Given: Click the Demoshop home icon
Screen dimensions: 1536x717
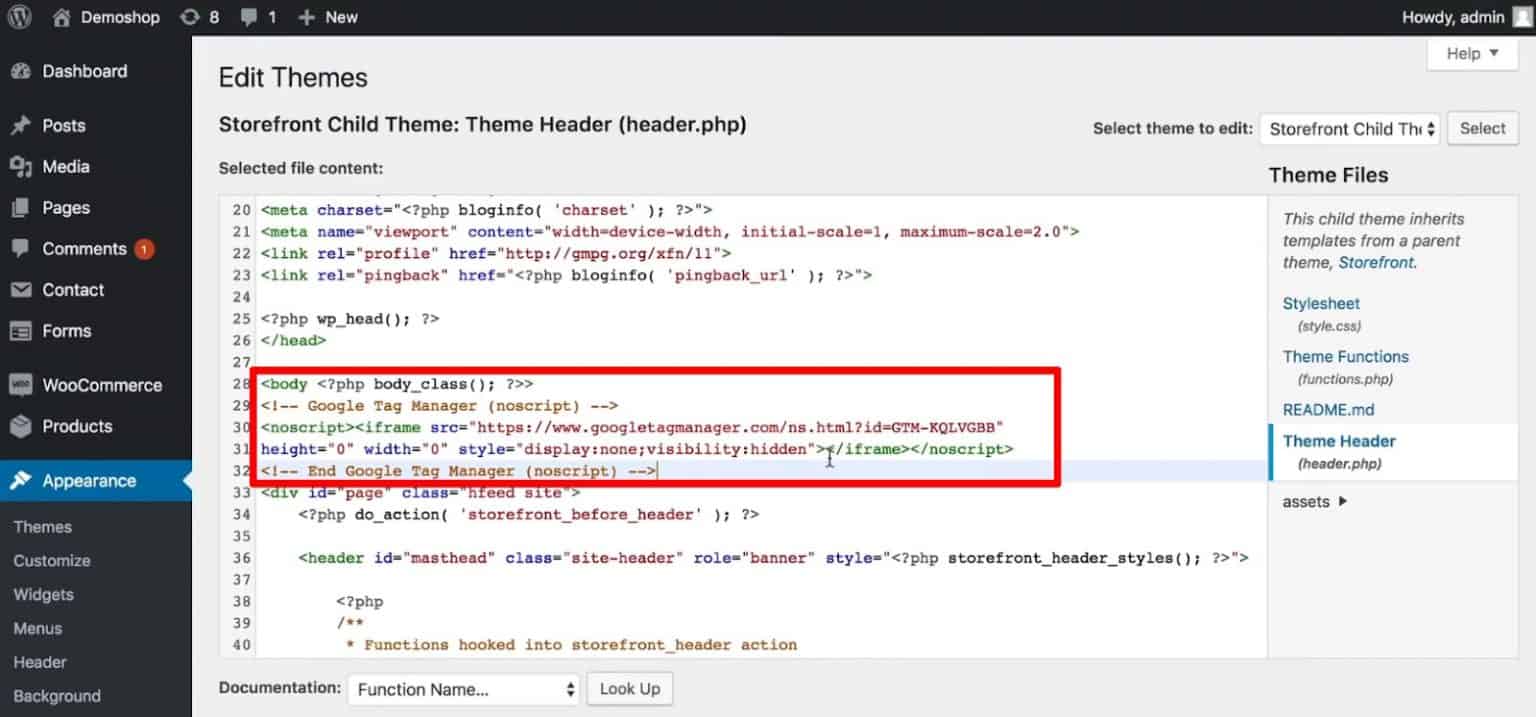Looking at the screenshot, I should [x=60, y=16].
